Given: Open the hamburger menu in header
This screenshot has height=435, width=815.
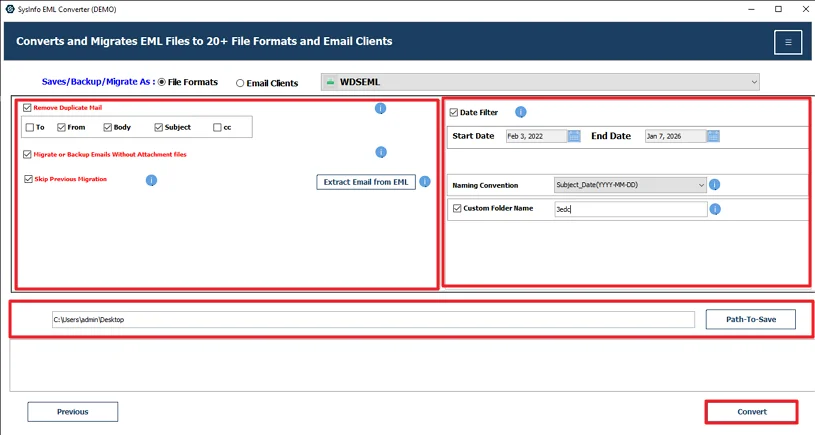Looking at the screenshot, I should [x=788, y=42].
